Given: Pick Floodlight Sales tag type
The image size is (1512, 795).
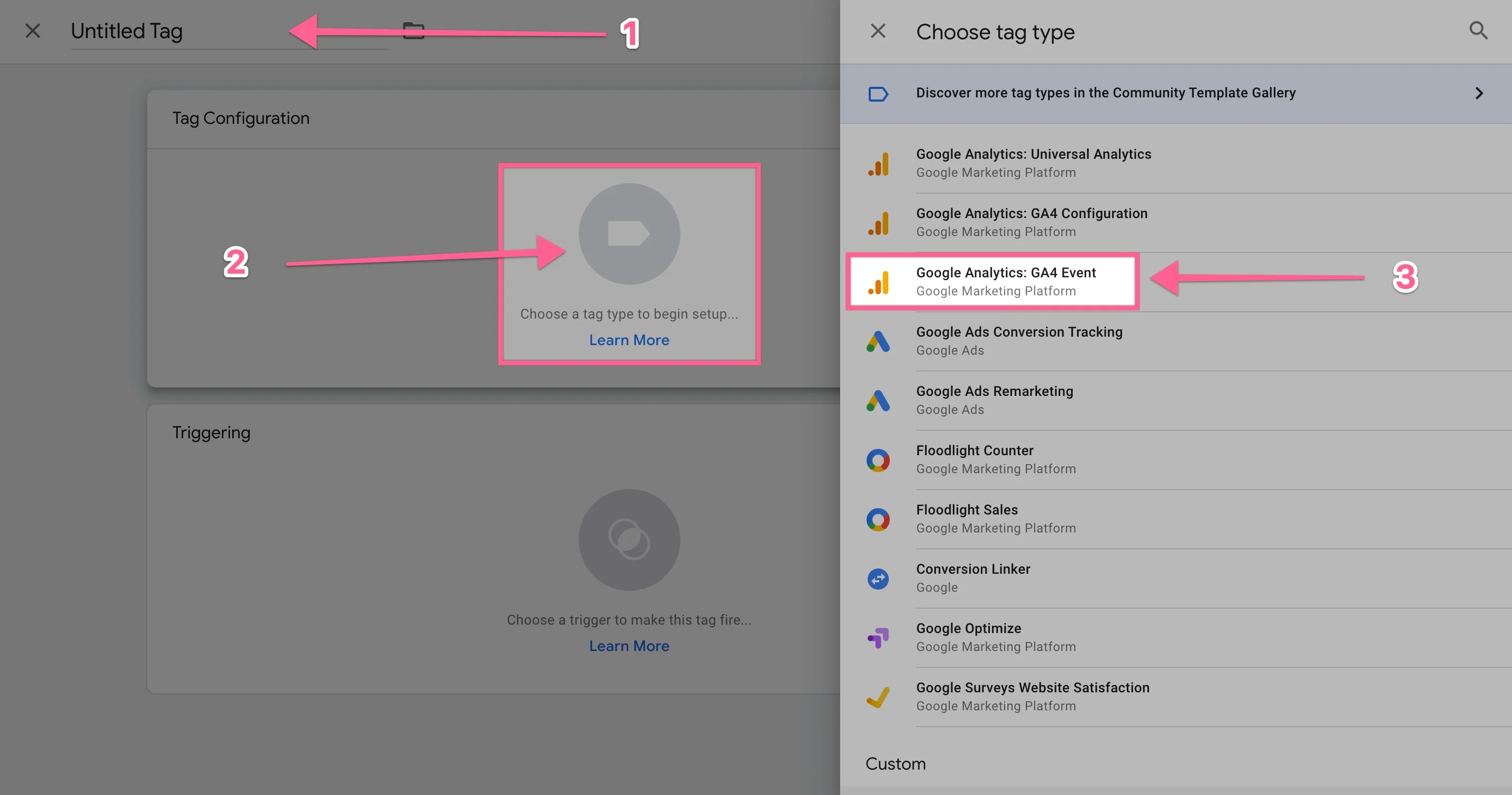Looking at the screenshot, I should coord(967,519).
